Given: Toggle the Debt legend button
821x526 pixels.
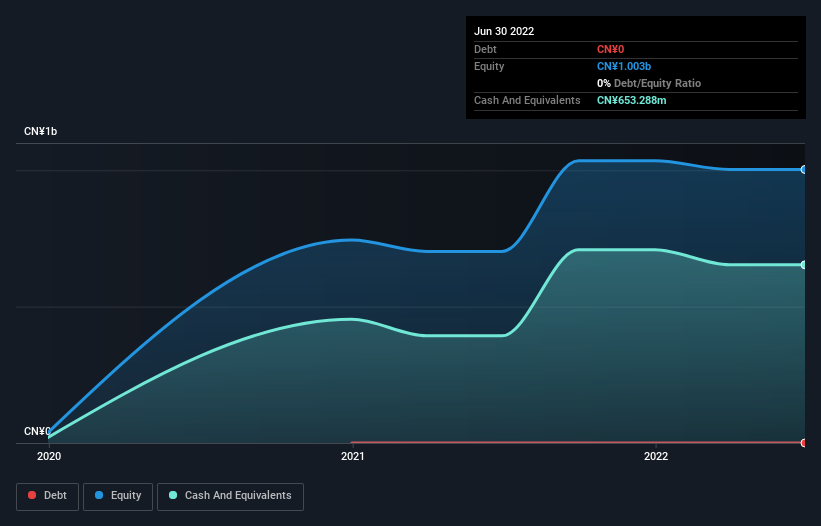Looking at the screenshot, I should click(x=48, y=496).
